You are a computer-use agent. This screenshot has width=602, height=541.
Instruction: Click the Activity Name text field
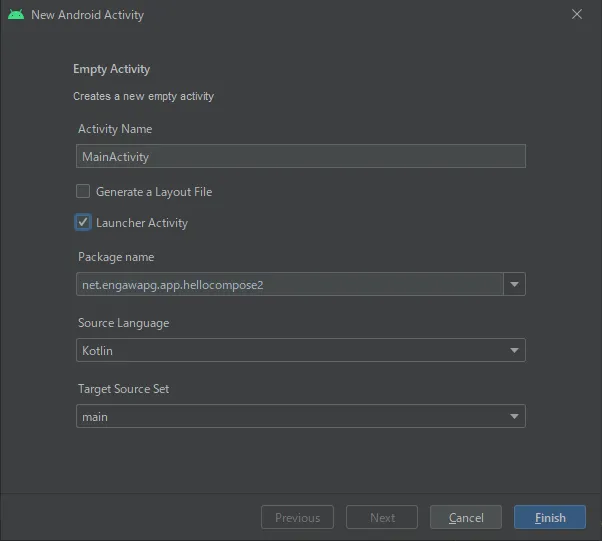tap(300, 156)
